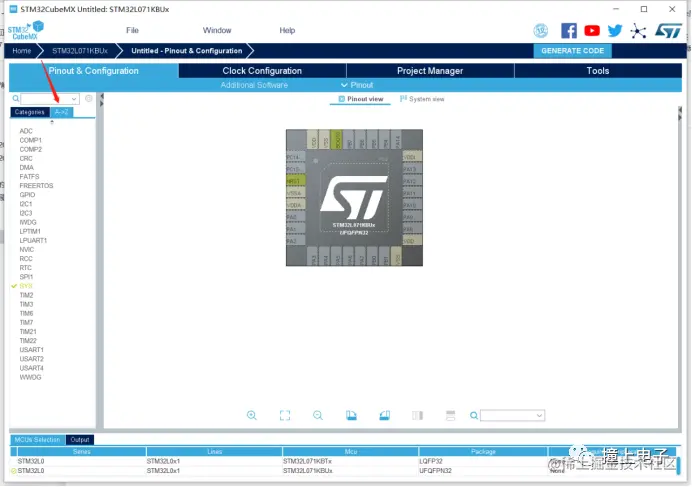Click the horizontal split rows icon
The height and width of the screenshot is (487, 692).
(450, 415)
